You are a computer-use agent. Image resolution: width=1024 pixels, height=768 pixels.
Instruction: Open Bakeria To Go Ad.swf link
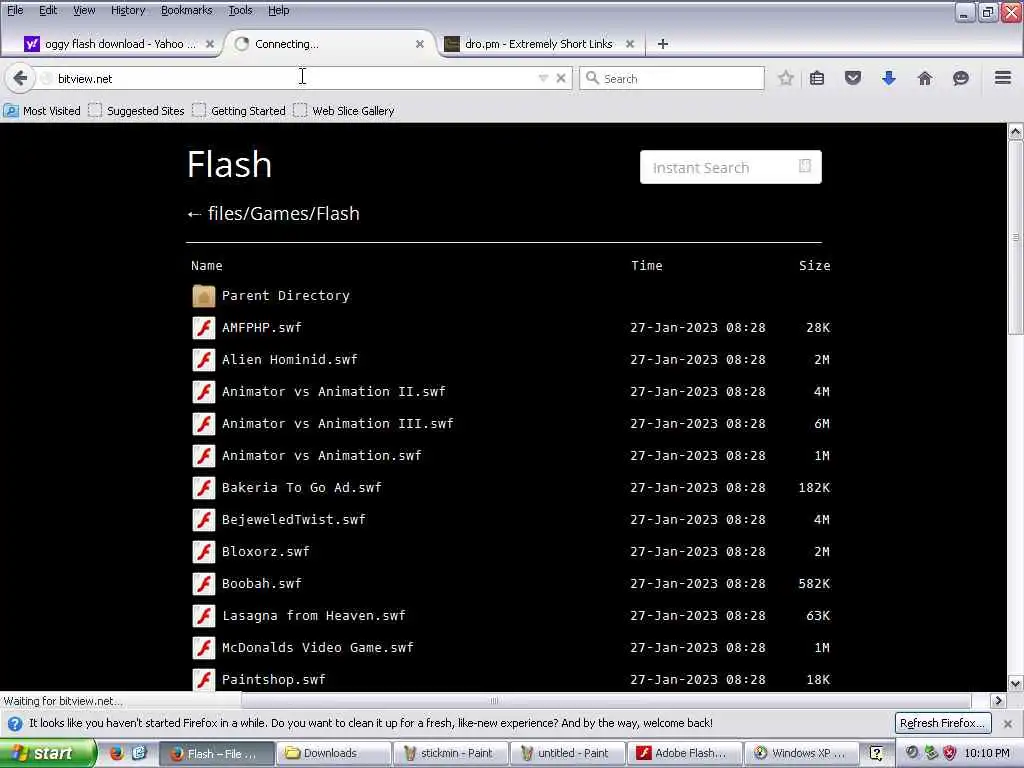pos(301,487)
